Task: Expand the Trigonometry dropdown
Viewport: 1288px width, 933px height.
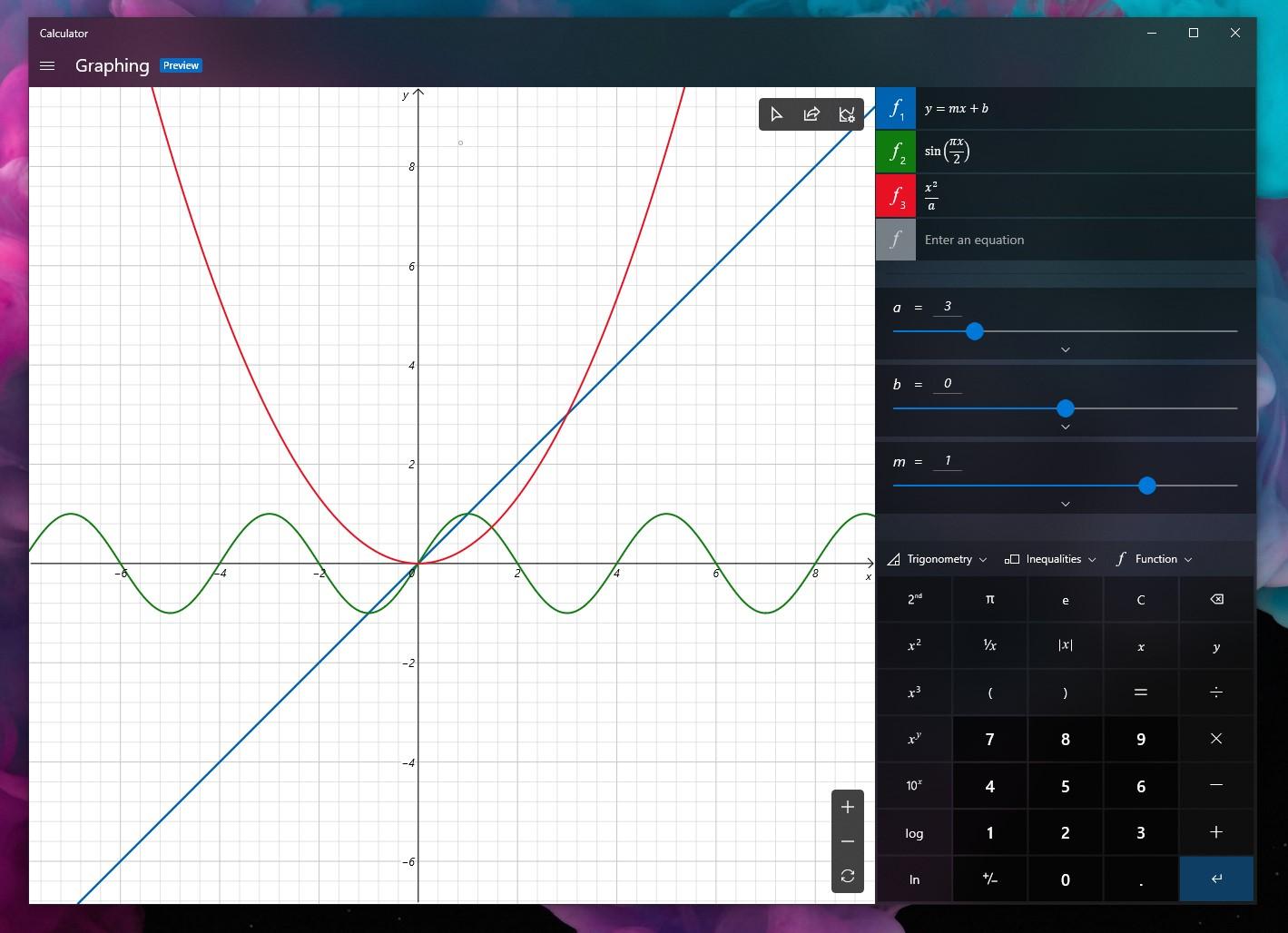Action: pyautogui.click(x=938, y=558)
